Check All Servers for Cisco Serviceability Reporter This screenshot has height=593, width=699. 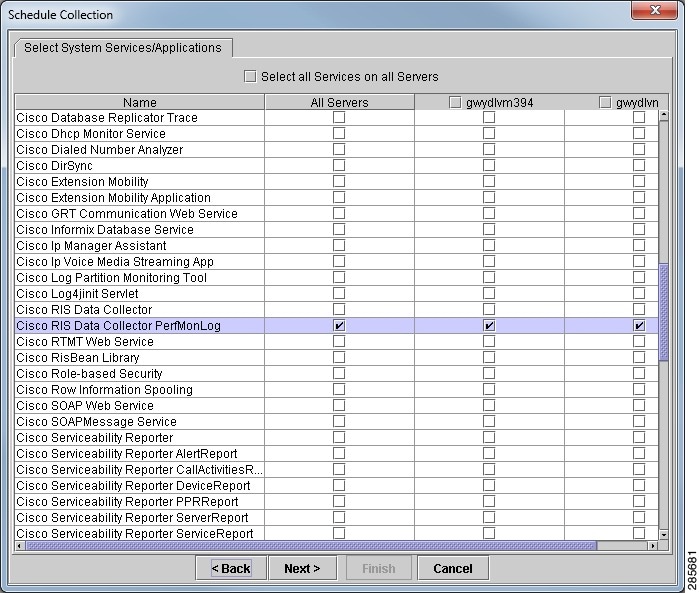click(x=339, y=438)
